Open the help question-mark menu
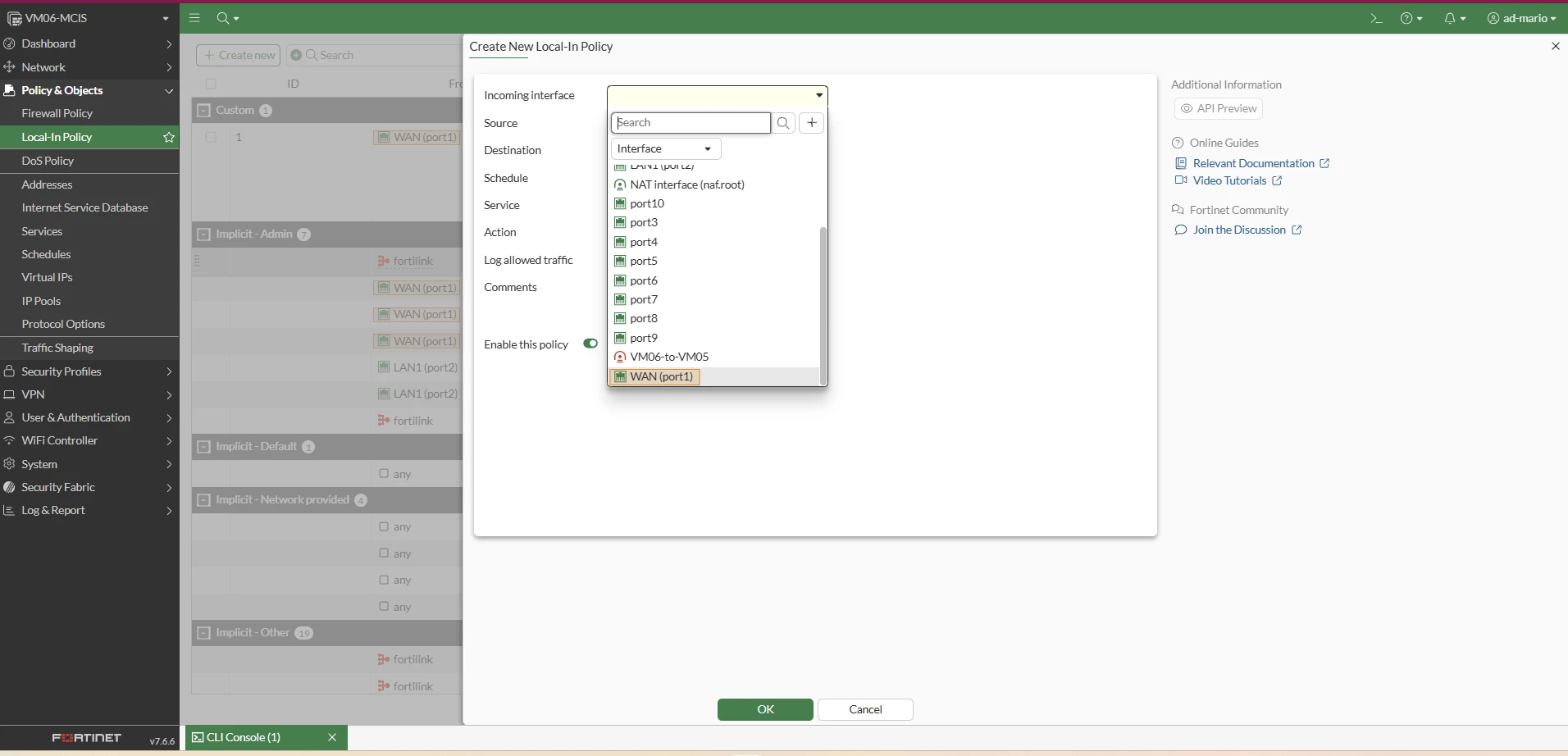This screenshot has width=1568, height=756. coord(1411,18)
